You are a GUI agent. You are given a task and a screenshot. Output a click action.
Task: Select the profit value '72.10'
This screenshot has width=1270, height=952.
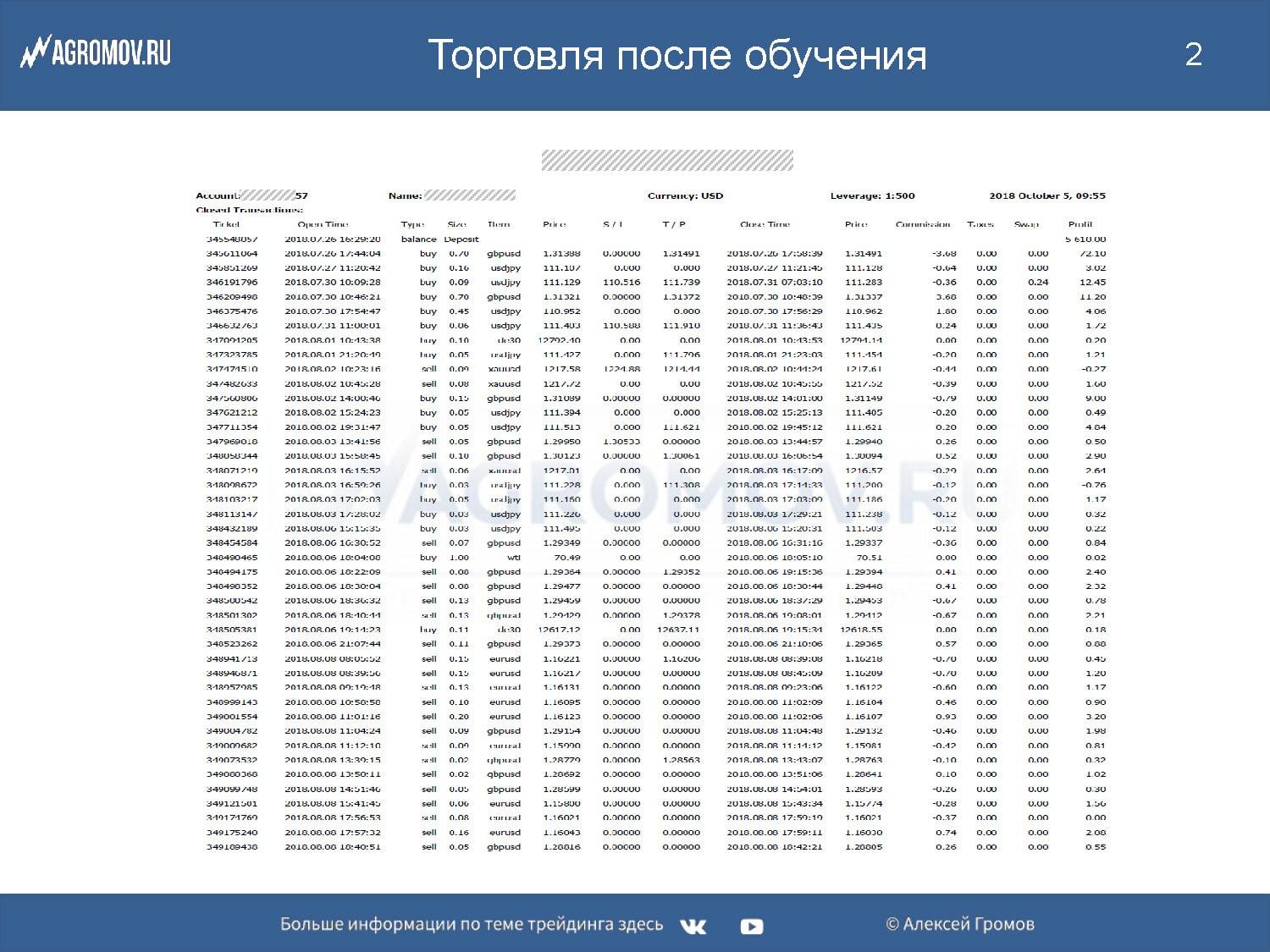(1093, 253)
